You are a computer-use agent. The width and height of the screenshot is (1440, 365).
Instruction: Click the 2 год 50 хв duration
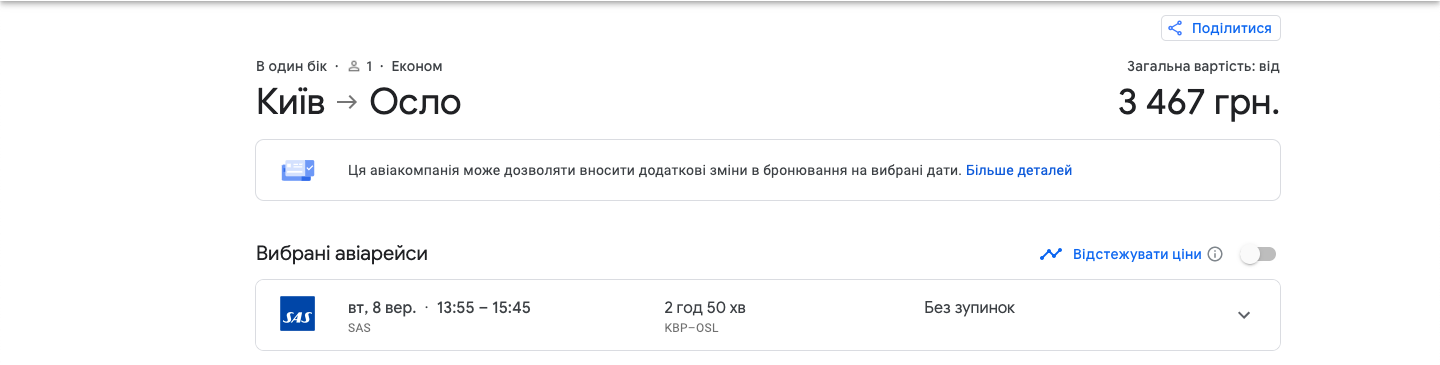coord(705,307)
